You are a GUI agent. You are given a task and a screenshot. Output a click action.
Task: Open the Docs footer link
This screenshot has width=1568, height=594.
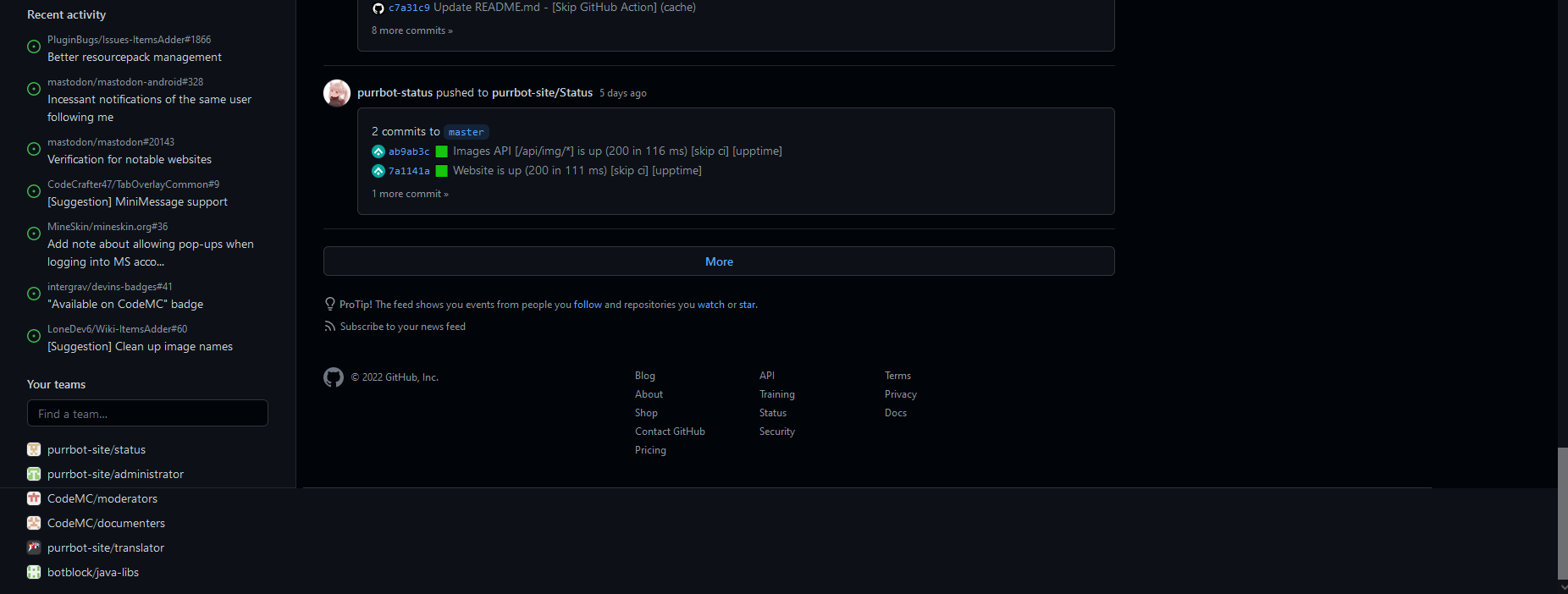pyautogui.click(x=896, y=413)
